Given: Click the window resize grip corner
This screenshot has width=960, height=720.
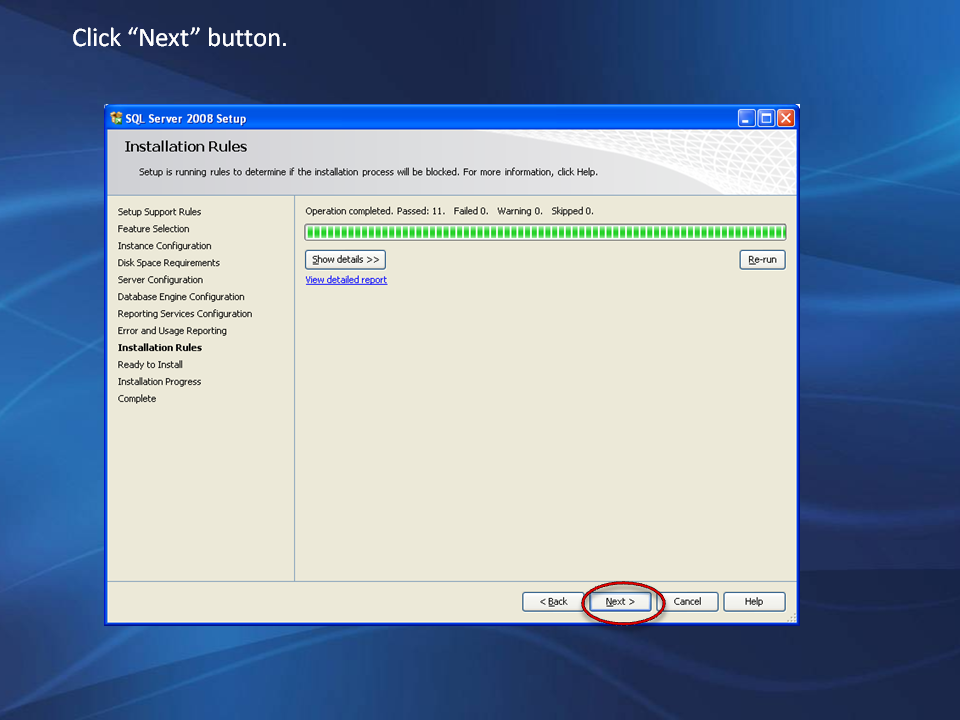Looking at the screenshot, I should 791,618.
